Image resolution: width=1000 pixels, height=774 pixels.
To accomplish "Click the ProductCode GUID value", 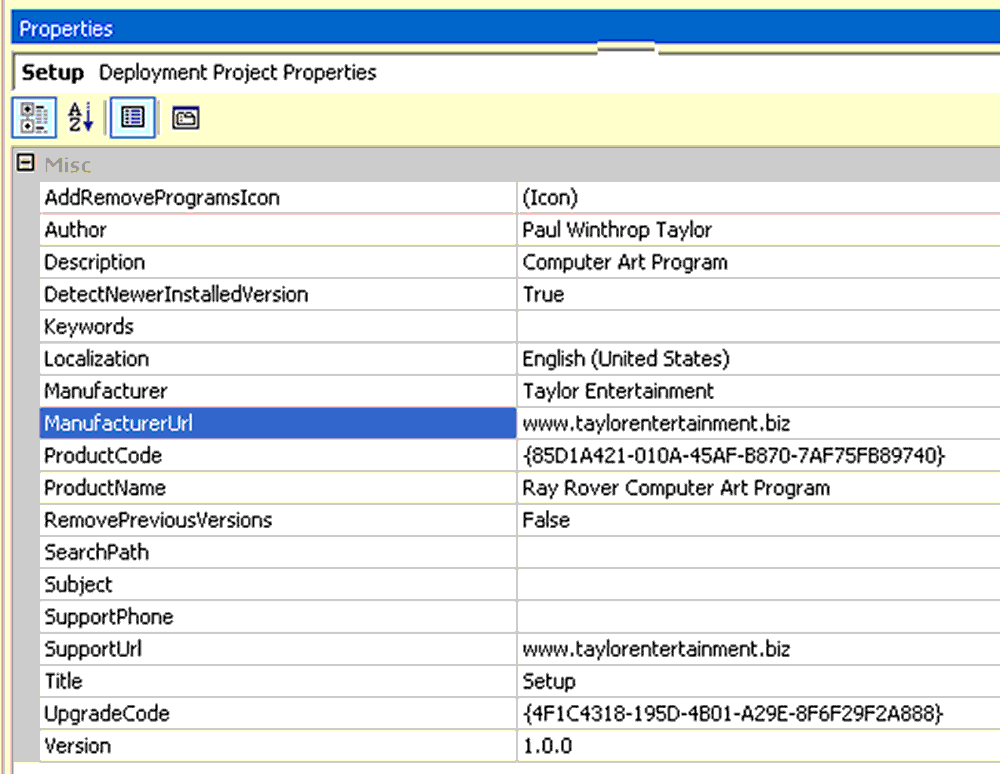I will click(759, 455).
